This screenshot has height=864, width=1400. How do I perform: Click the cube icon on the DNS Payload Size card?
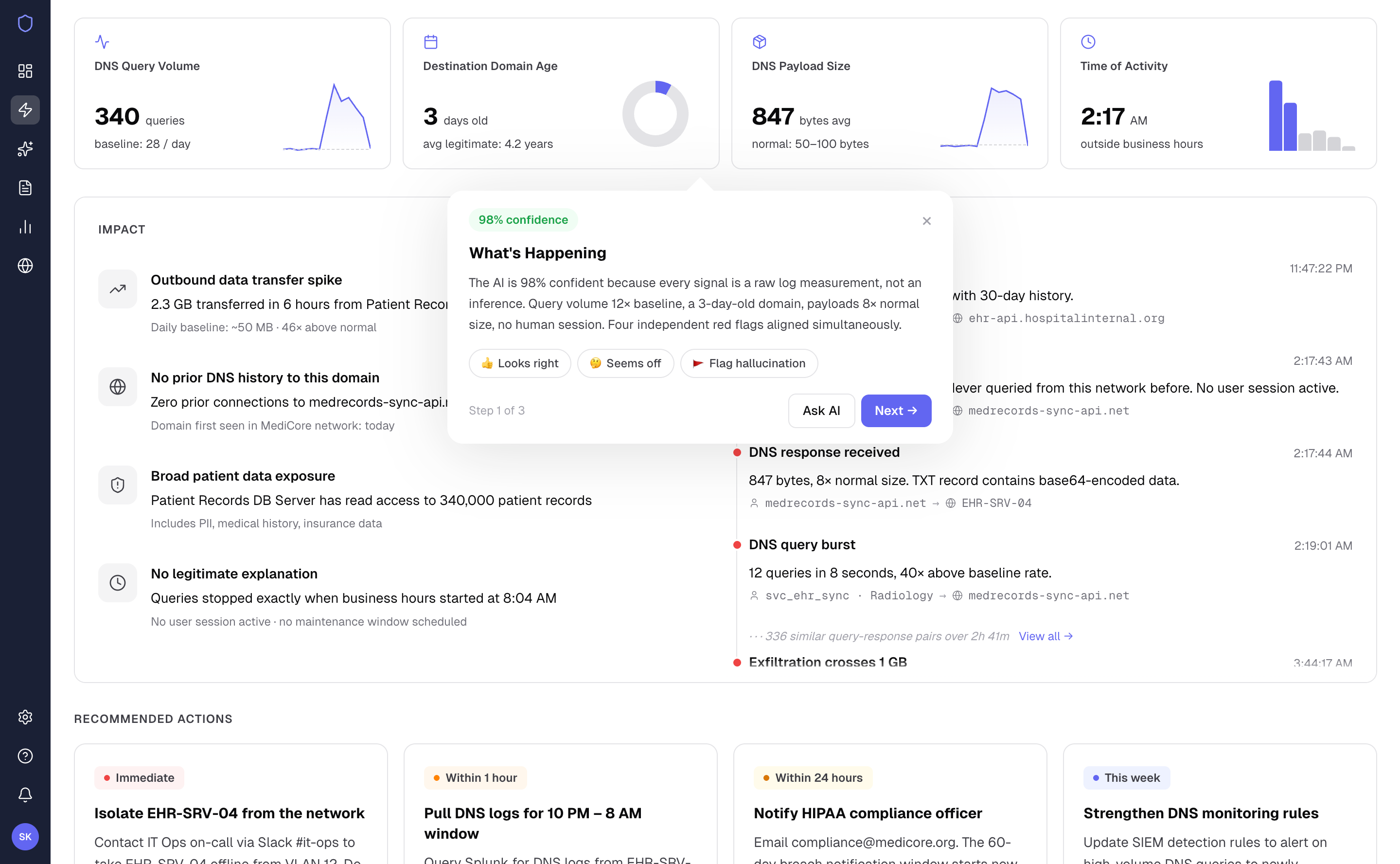tap(759, 42)
